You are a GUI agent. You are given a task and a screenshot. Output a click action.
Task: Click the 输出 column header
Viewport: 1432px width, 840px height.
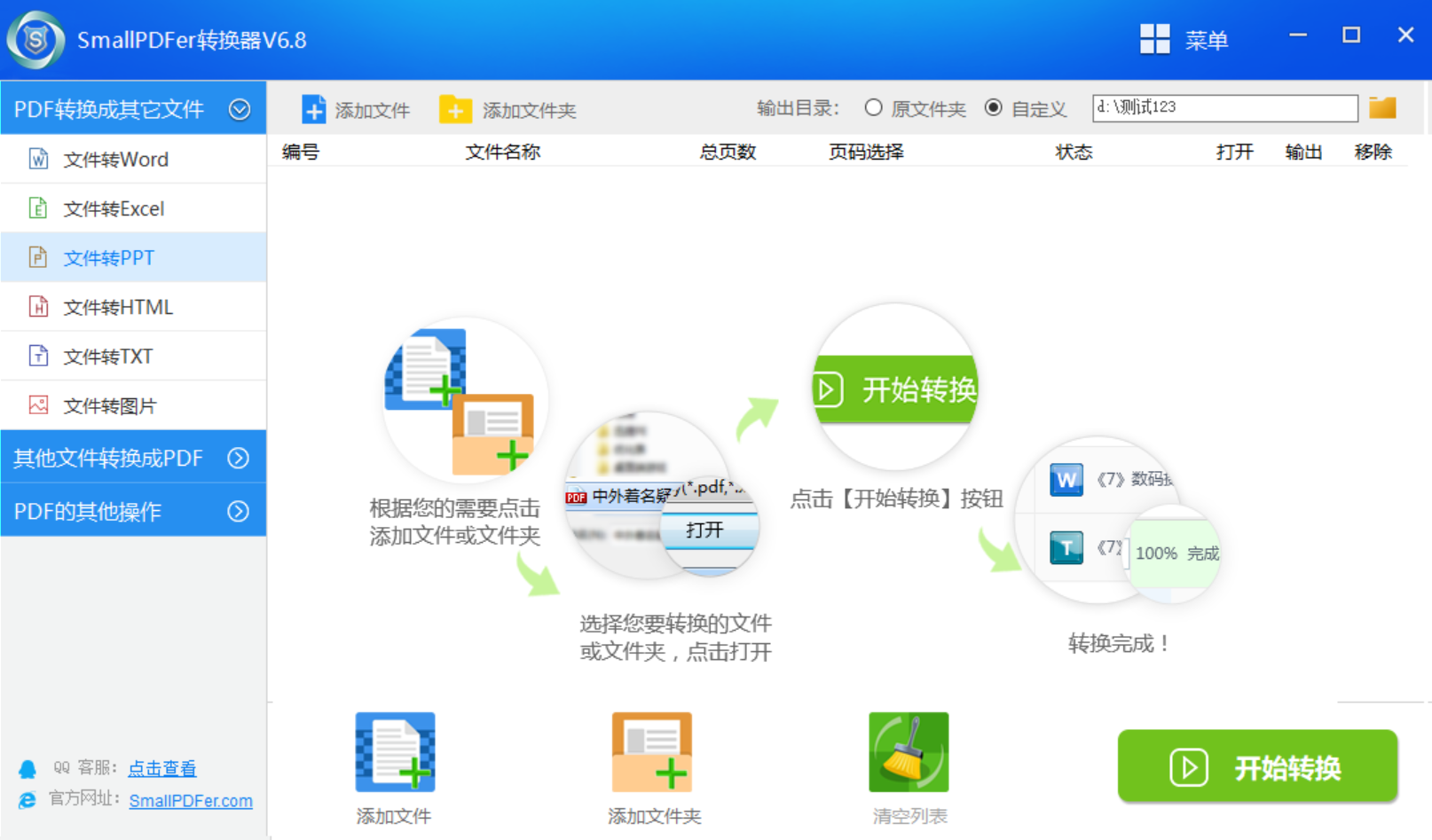(x=1303, y=152)
